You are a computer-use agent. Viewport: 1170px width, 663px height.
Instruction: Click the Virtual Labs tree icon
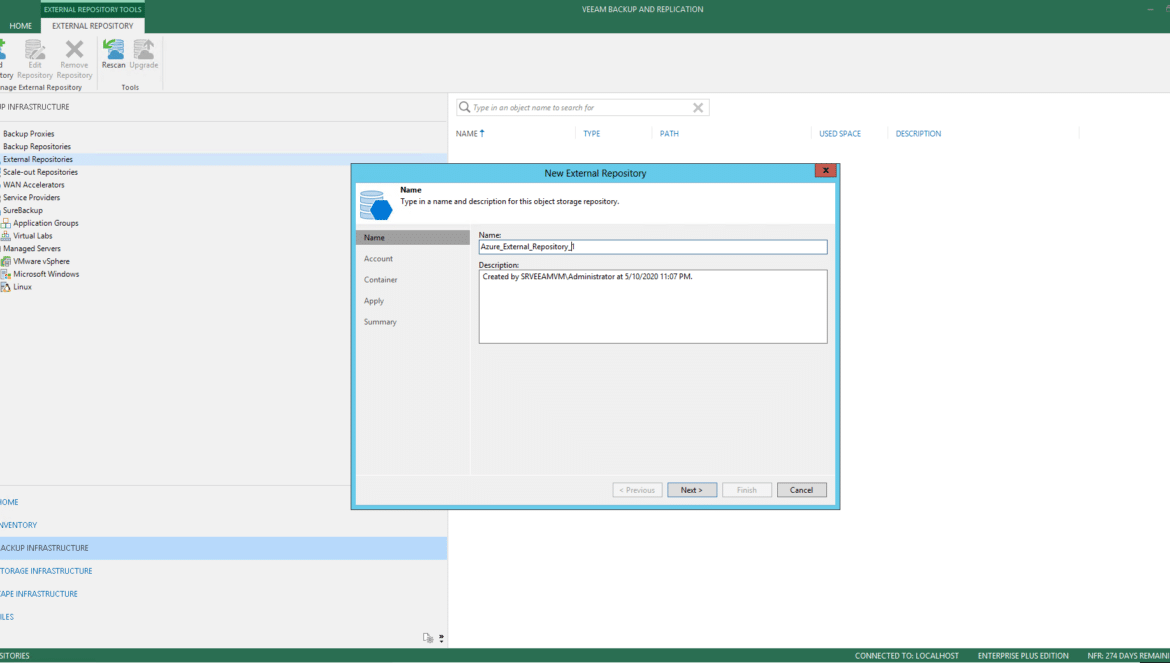pos(6,236)
